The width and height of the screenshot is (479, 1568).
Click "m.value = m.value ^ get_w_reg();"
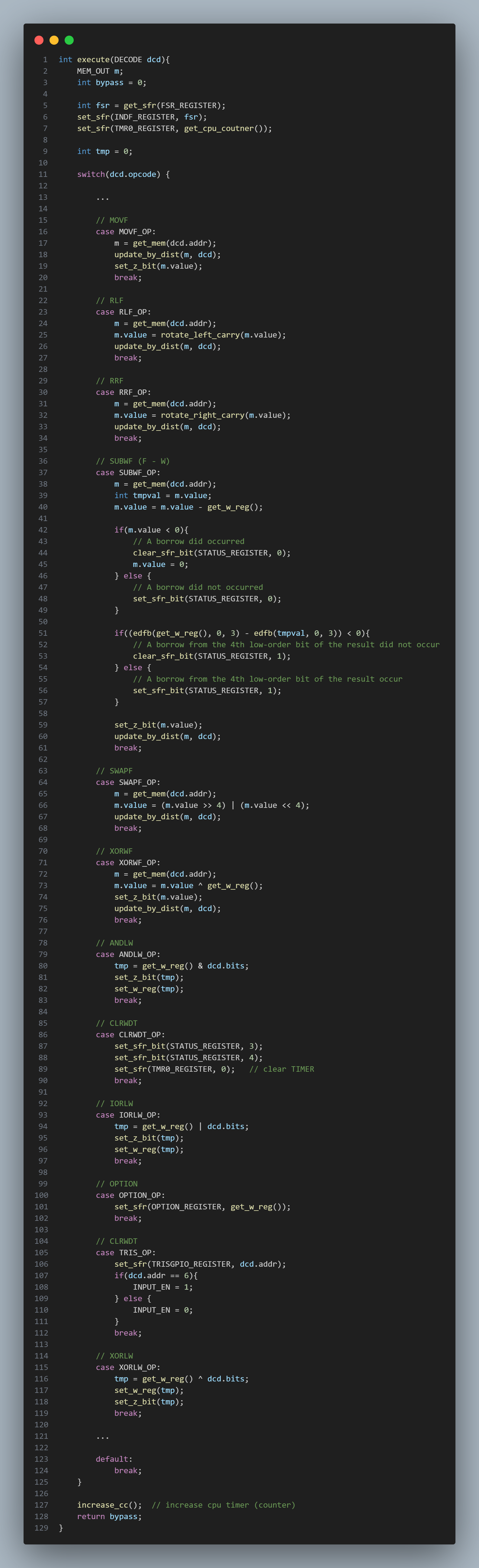coord(189,886)
